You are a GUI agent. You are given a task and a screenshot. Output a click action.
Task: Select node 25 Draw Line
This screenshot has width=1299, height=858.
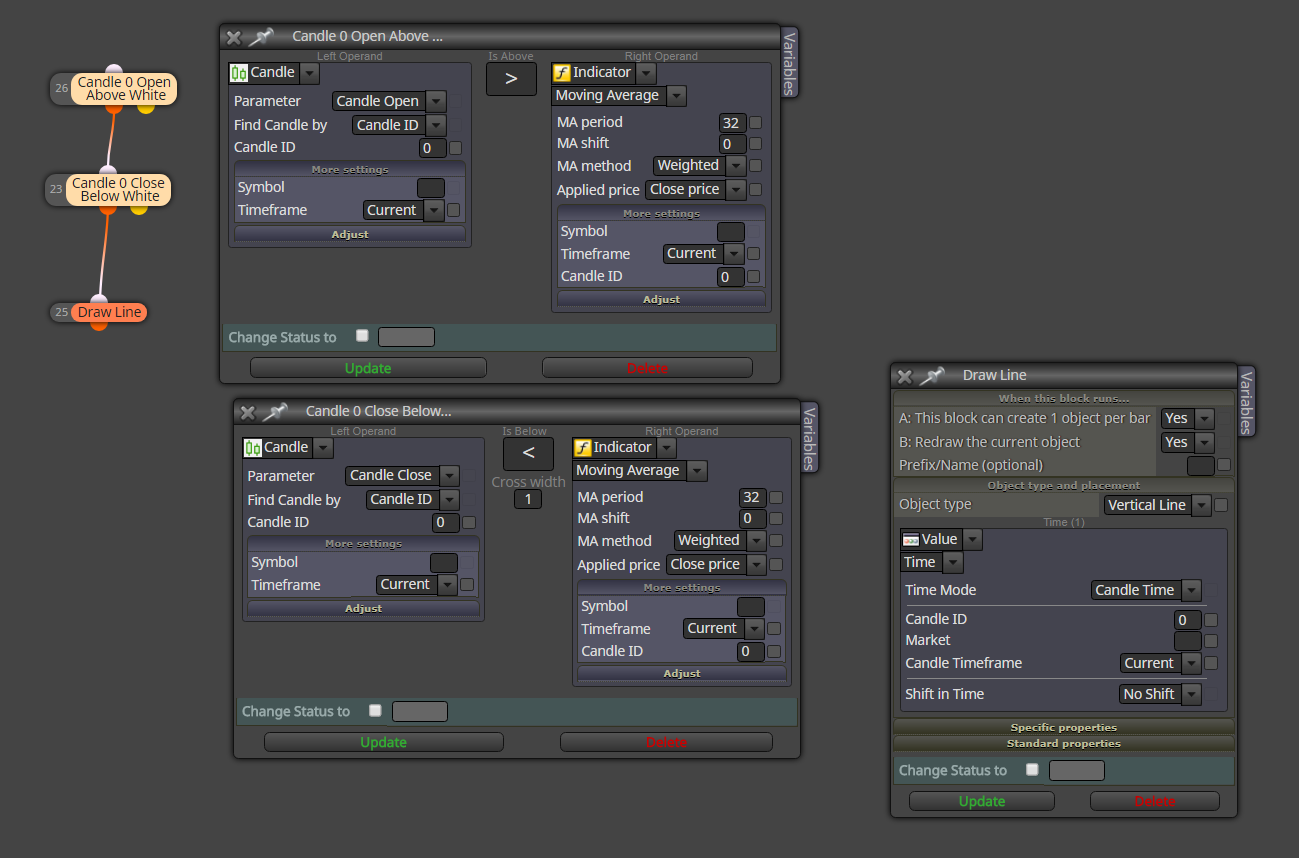(109, 313)
